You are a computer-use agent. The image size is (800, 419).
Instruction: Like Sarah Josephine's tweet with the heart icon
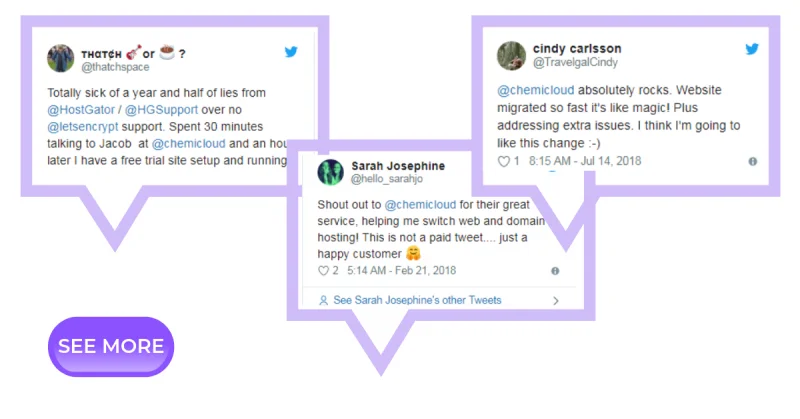point(323,271)
